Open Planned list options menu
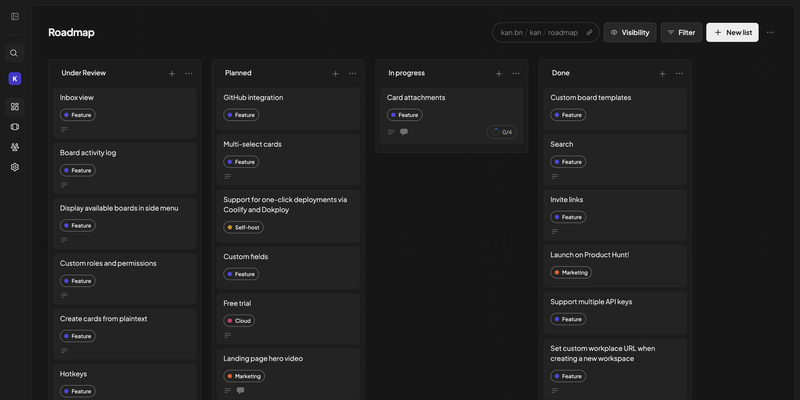This screenshot has height=400, width=800. (x=353, y=73)
